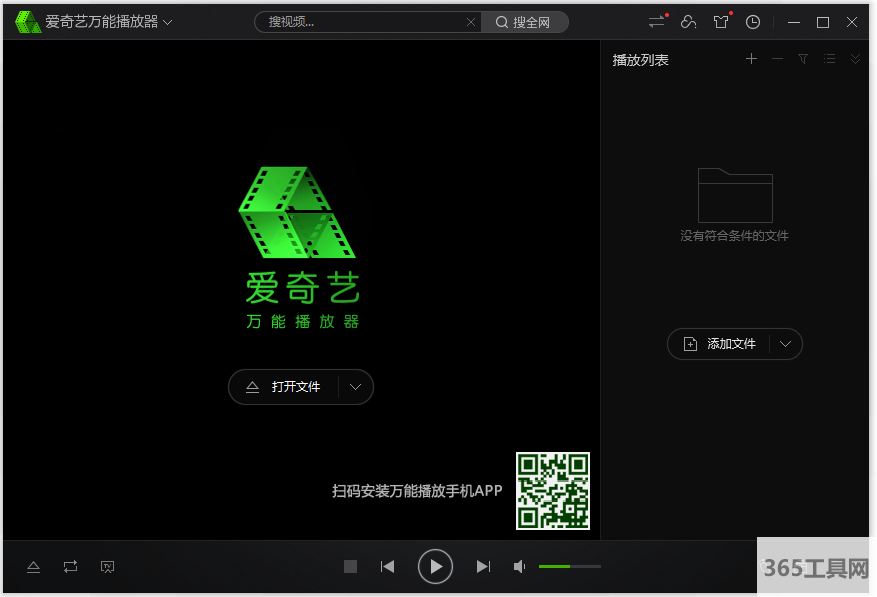Expand the 打开文件 dropdown arrow
The image size is (877, 597).
coord(355,387)
